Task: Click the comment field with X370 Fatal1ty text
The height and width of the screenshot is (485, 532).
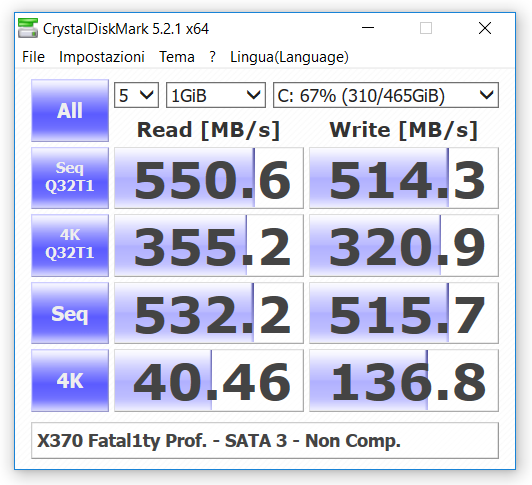Action: coord(265,441)
